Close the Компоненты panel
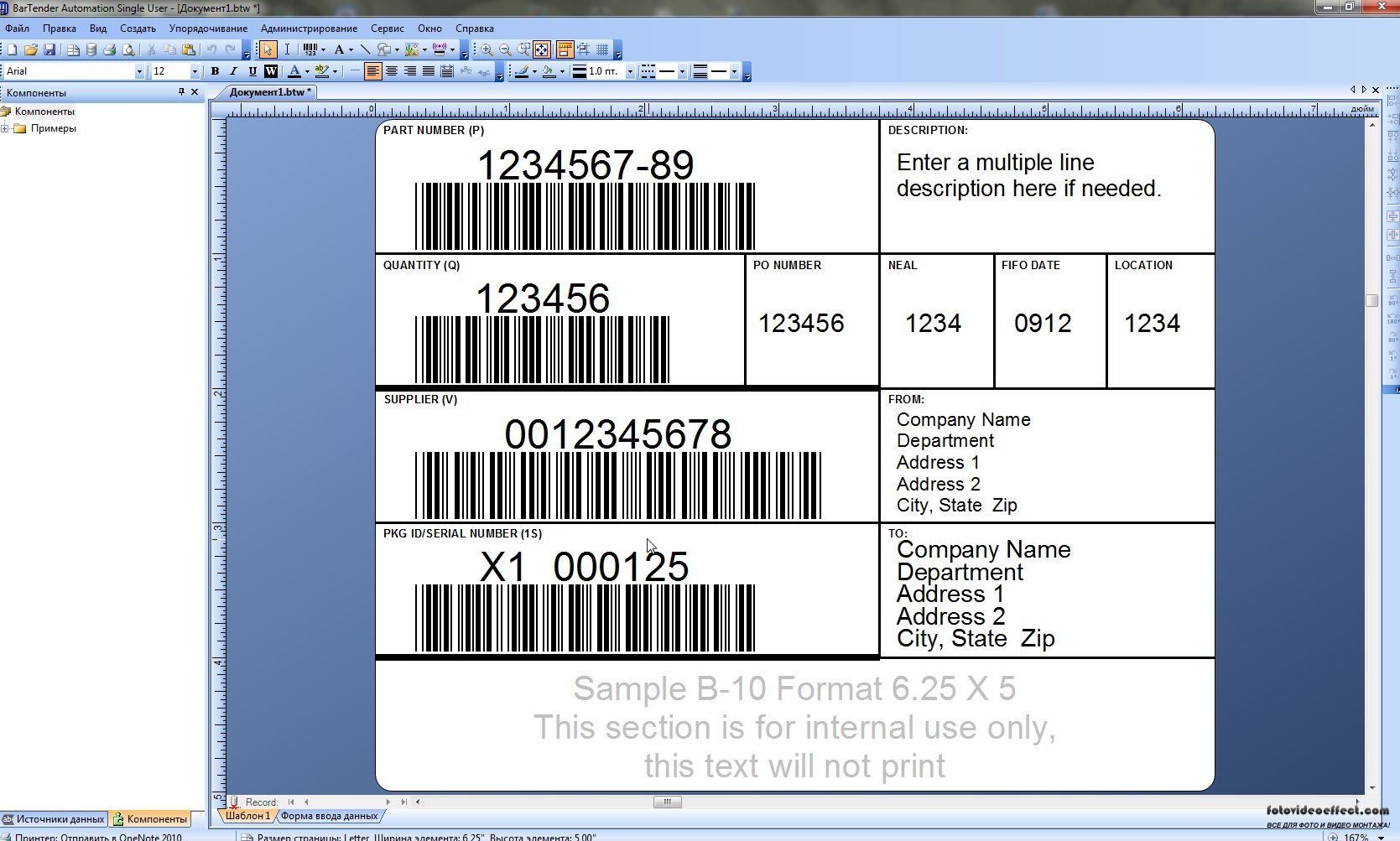Viewport: 1400px width, 841px height. pyautogui.click(x=195, y=92)
